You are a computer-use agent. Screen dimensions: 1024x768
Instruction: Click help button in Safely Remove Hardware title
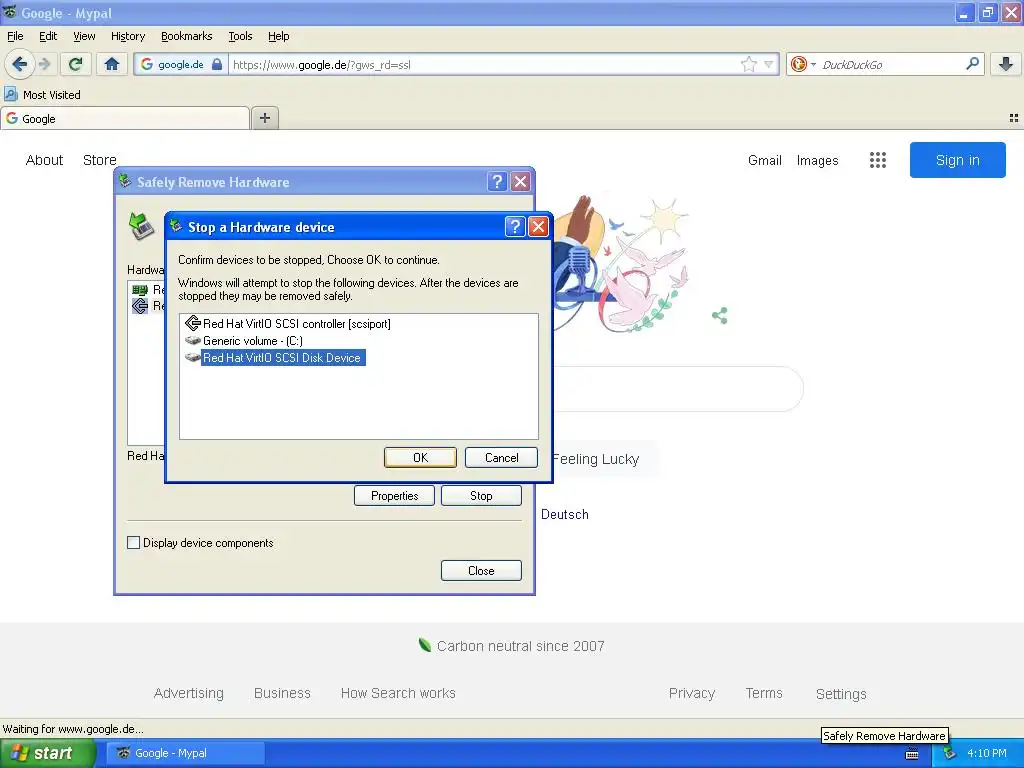click(x=497, y=182)
